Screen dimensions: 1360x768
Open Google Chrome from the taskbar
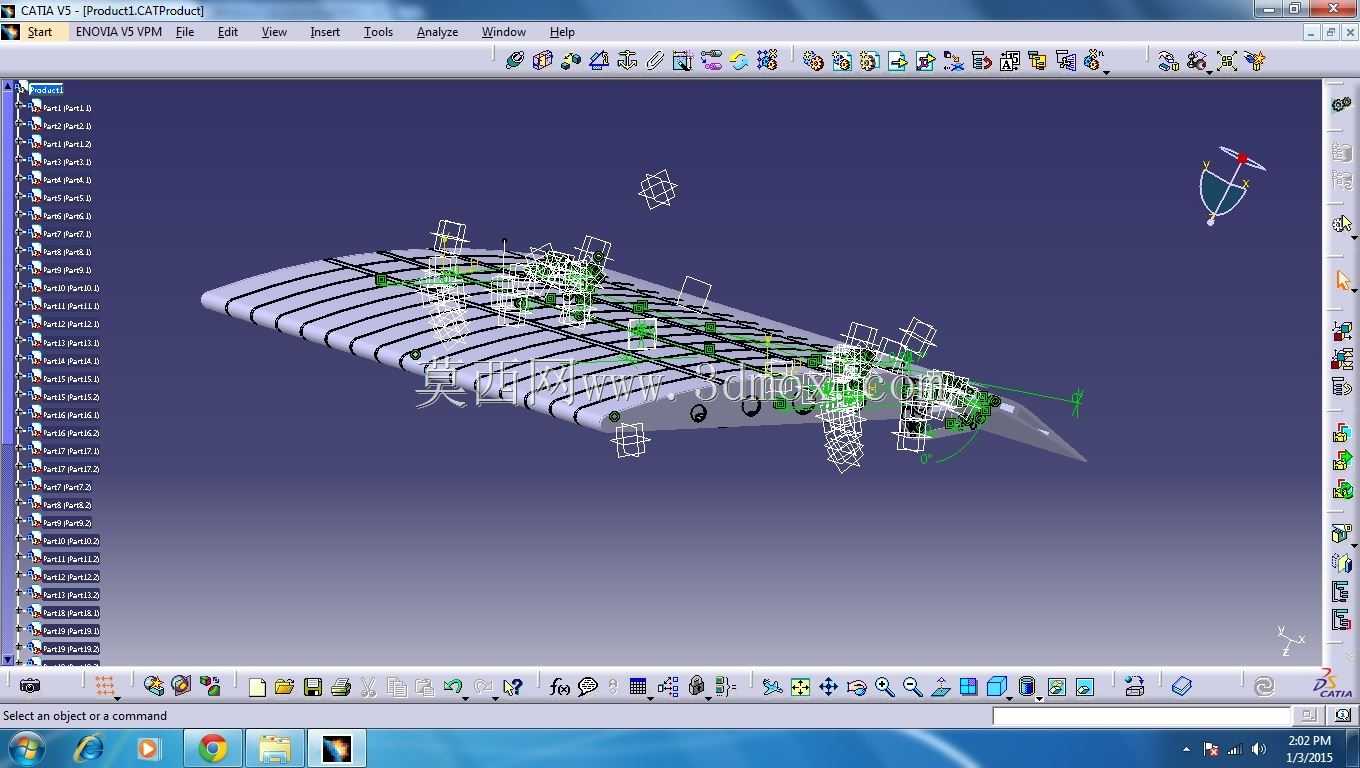[x=212, y=748]
